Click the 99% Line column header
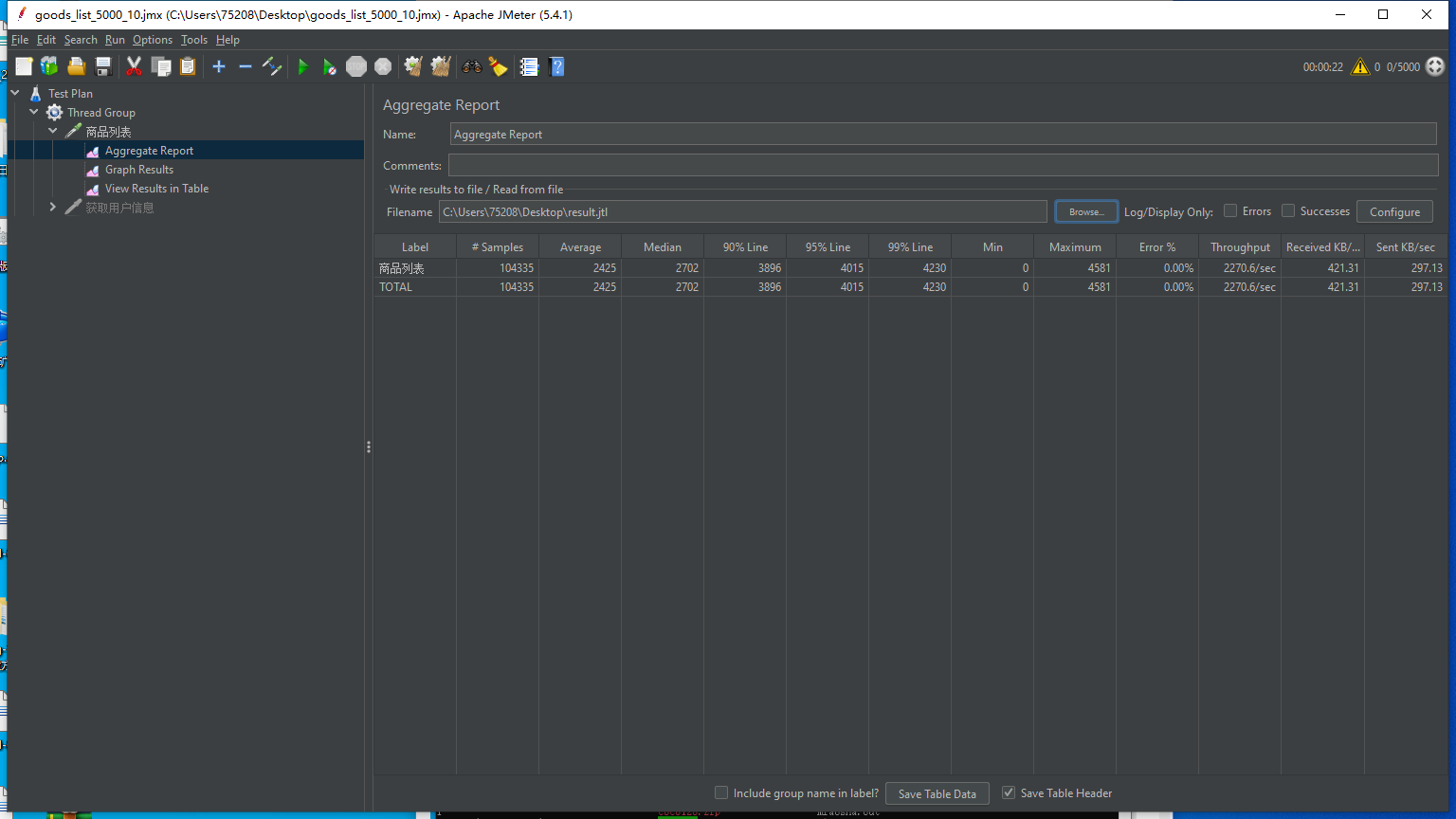The width and height of the screenshot is (1456, 819). 910,246
